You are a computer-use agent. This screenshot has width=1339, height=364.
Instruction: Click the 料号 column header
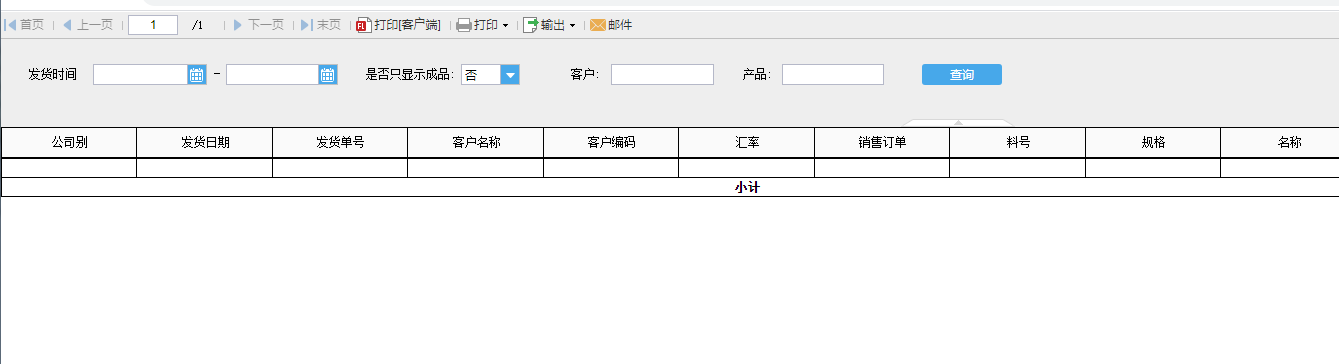pyautogui.click(x=1018, y=142)
